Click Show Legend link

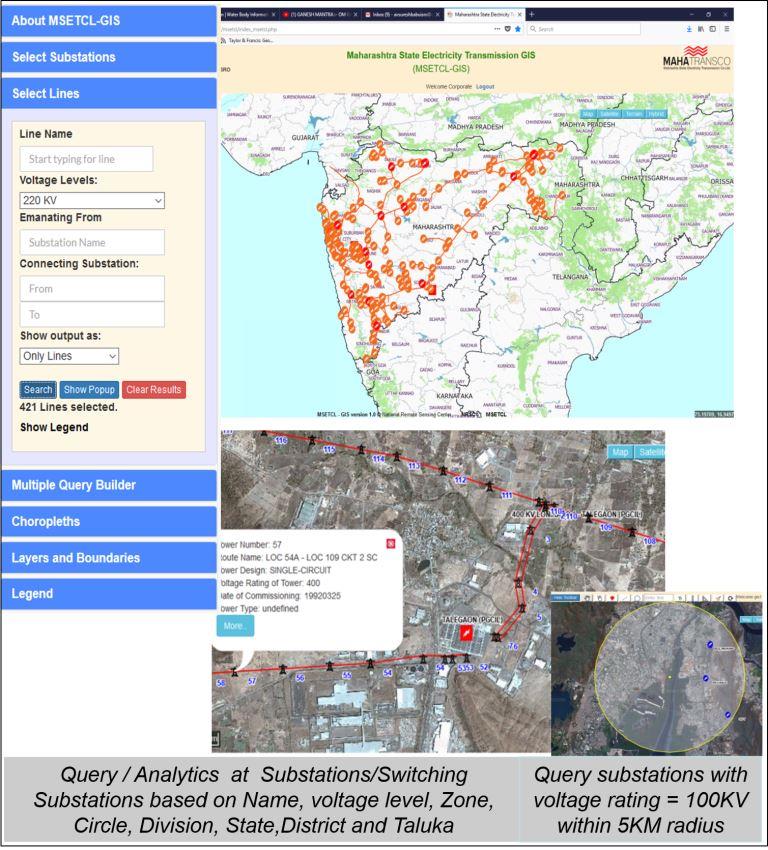pos(54,427)
